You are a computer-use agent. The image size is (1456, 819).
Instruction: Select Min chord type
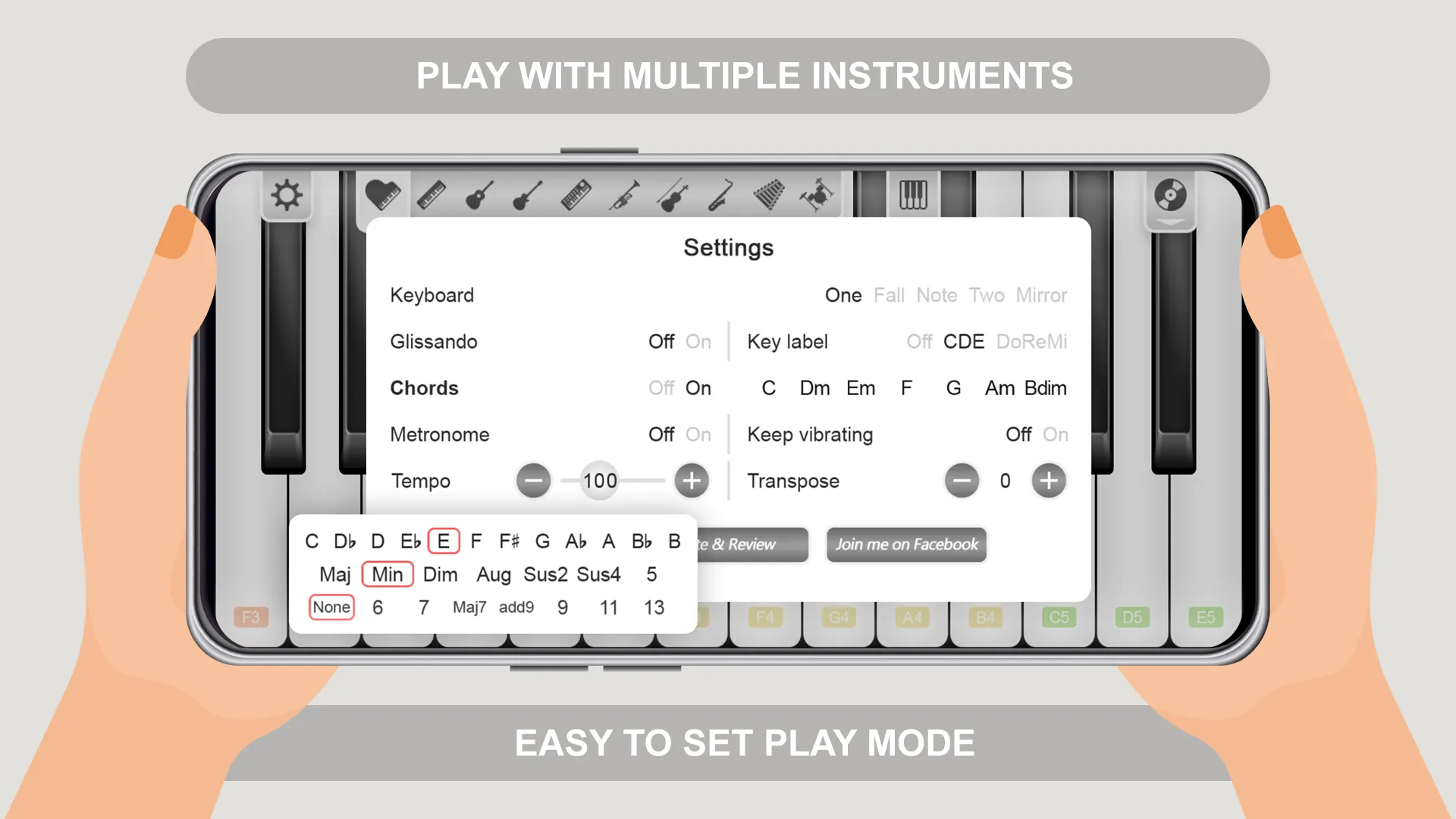[x=385, y=574]
